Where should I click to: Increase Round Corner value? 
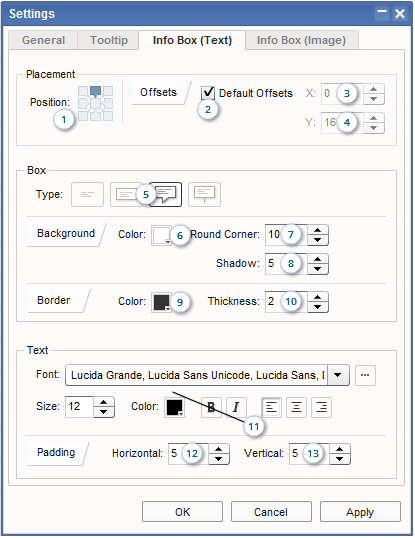pyautogui.click(x=318, y=230)
